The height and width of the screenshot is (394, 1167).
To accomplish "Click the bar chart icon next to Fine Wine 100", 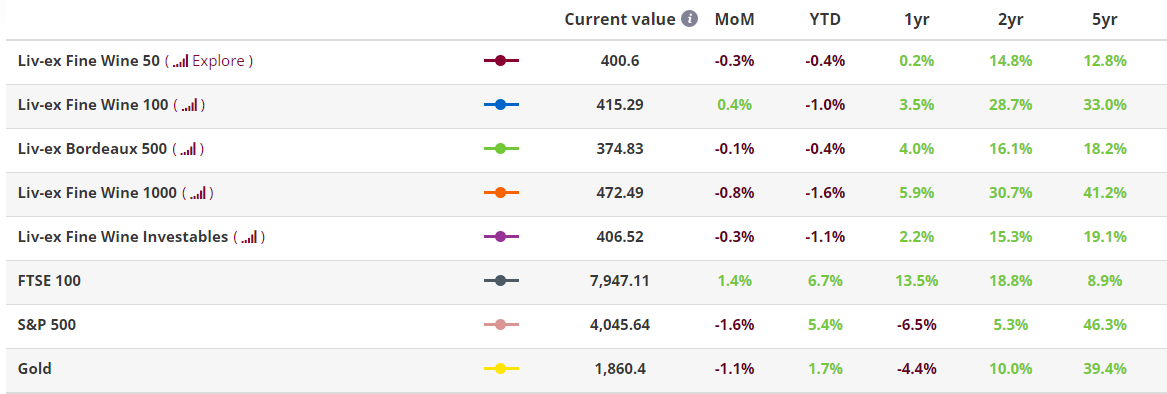I will point(189,106).
